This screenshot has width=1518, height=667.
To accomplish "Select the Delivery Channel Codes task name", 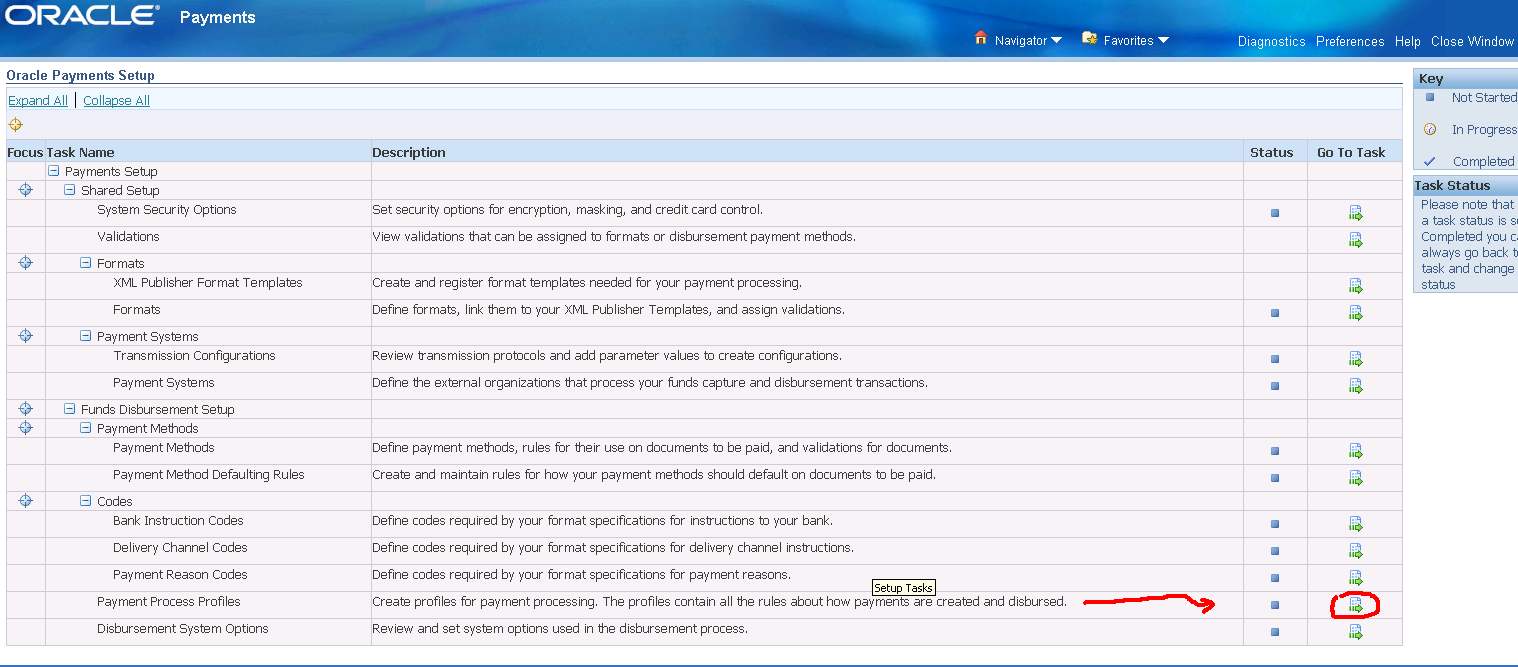I will [180, 548].
